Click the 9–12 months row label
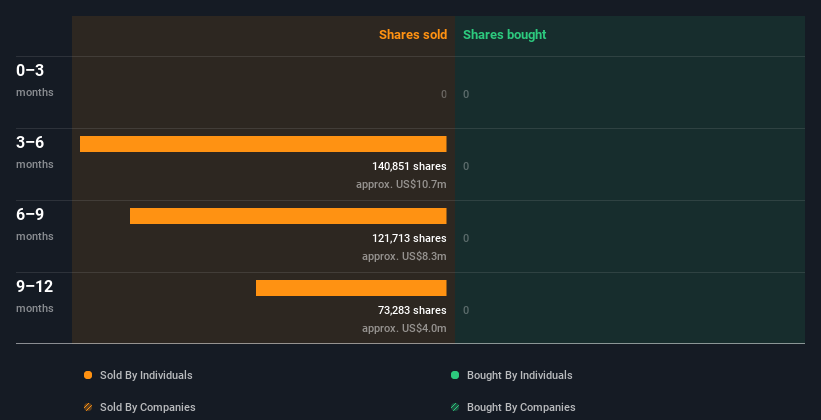The width and height of the screenshot is (821, 420). pos(35,296)
